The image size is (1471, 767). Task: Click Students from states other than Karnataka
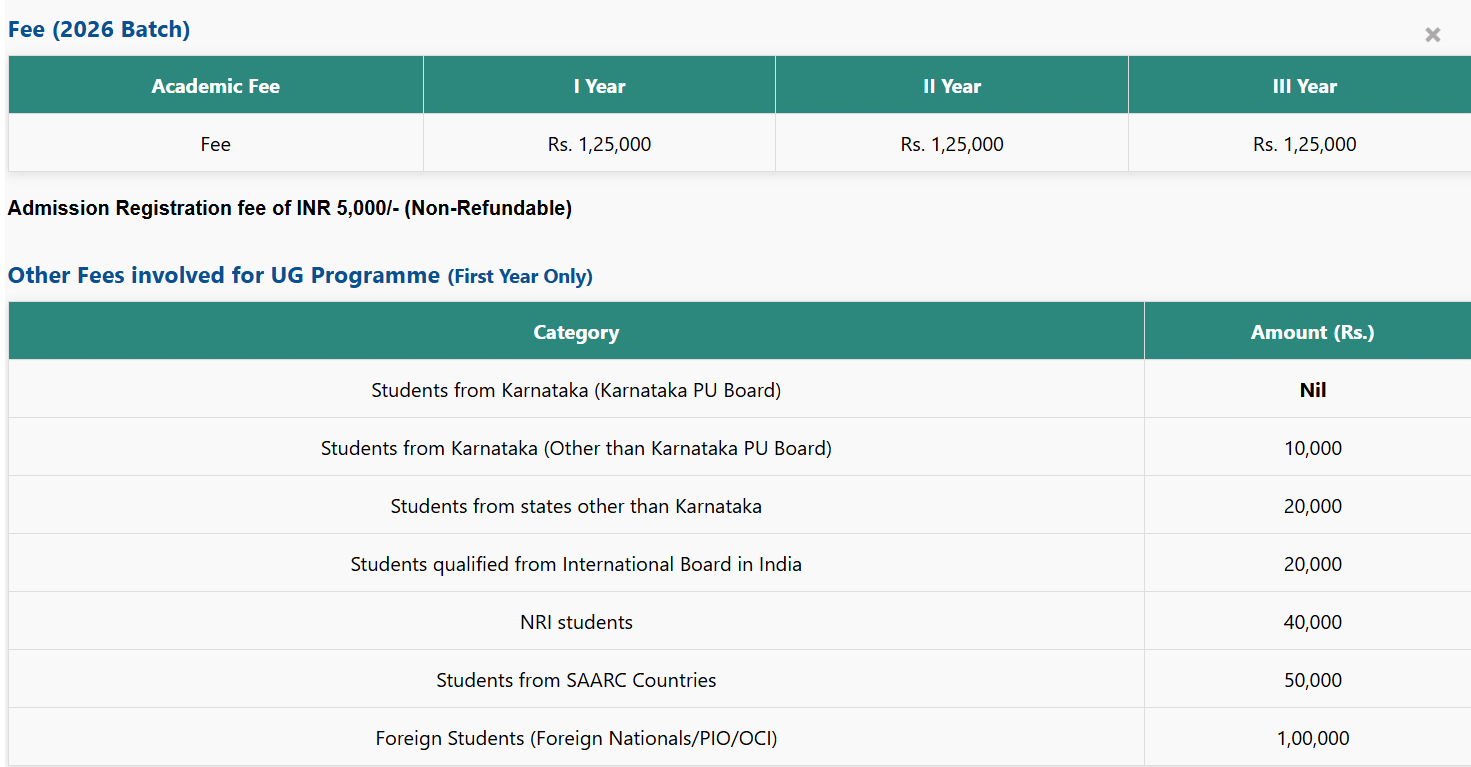pyautogui.click(x=576, y=506)
